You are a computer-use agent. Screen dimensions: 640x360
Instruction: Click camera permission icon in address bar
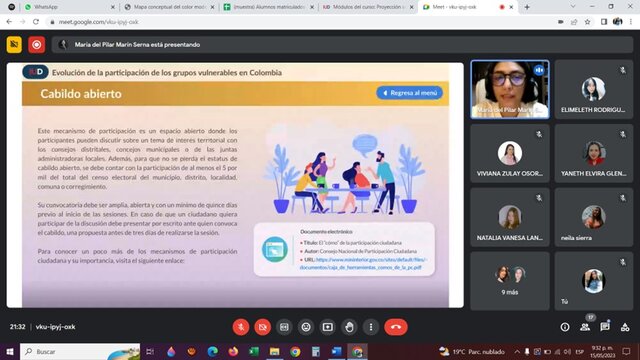(561, 22)
